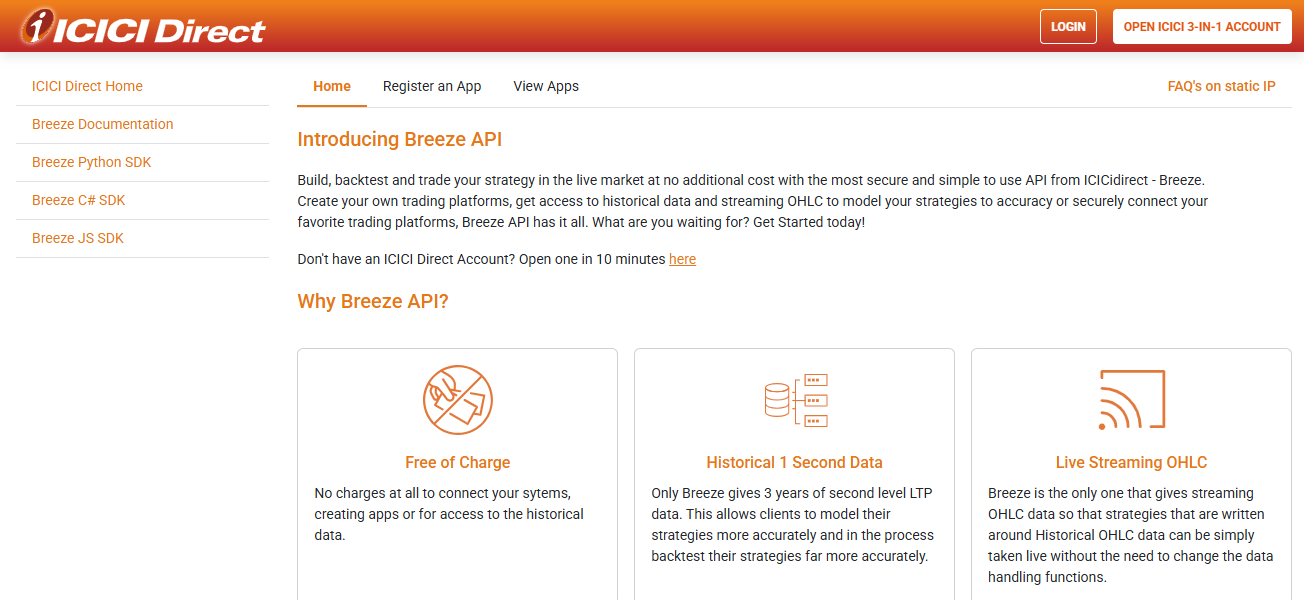Click the 'Live Streaming OHLC' title
The width and height of the screenshot is (1312, 600).
[1131, 462]
